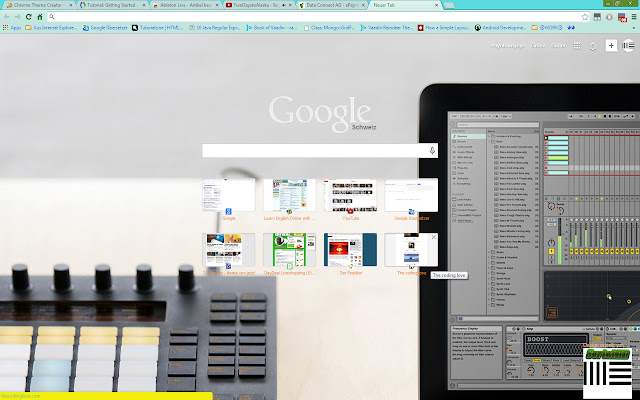This screenshot has height=400, width=640.
Task: Open the DayDeal Liveshopping thumbnail
Action: (x=289, y=250)
